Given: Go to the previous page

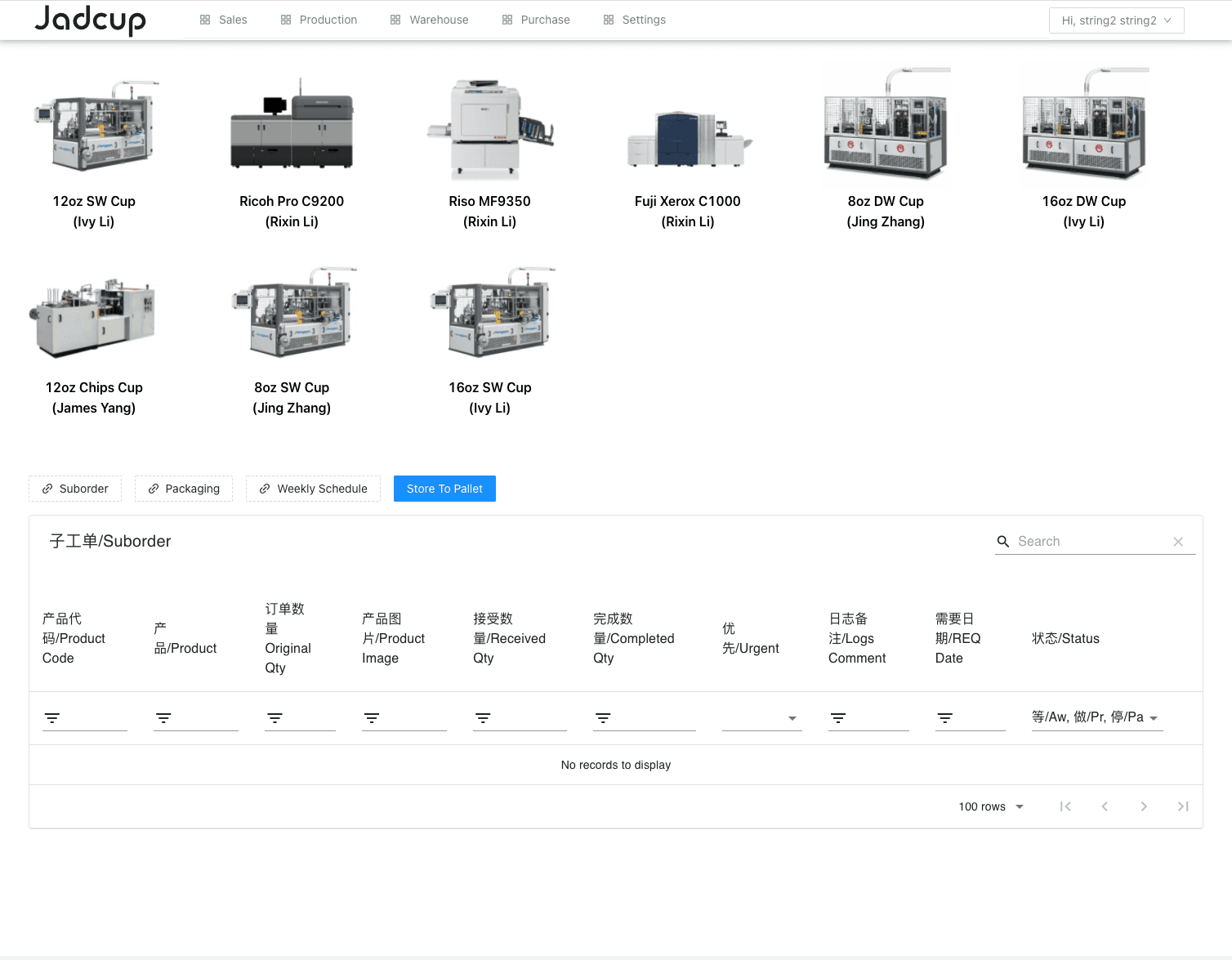Looking at the screenshot, I should (x=1105, y=806).
